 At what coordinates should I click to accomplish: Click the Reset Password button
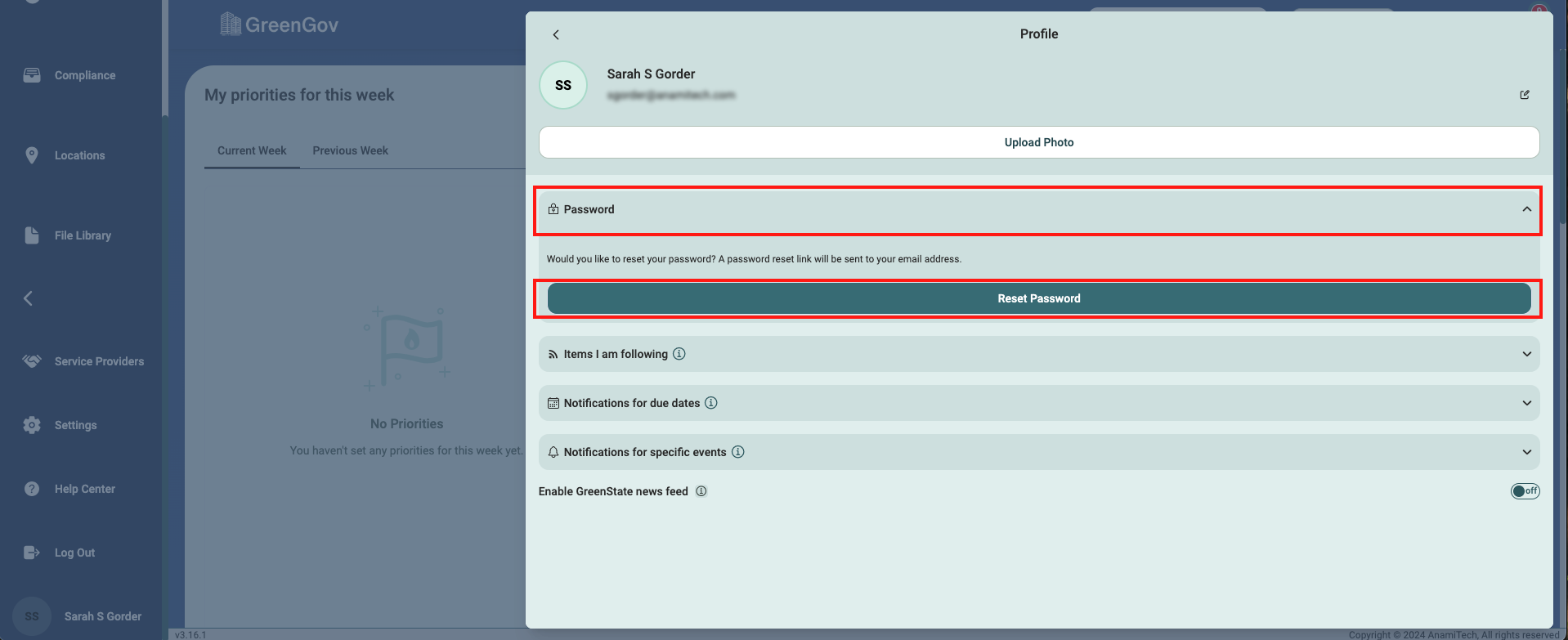point(1038,298)
